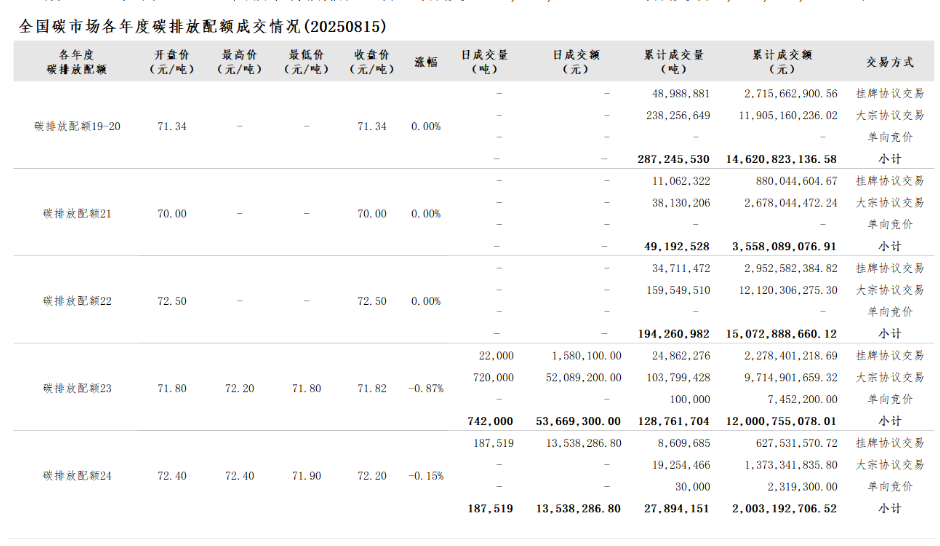Select the 742,000 daily volume subtotal
Viewport: 940px width, 546px height.
coord(489,422)
